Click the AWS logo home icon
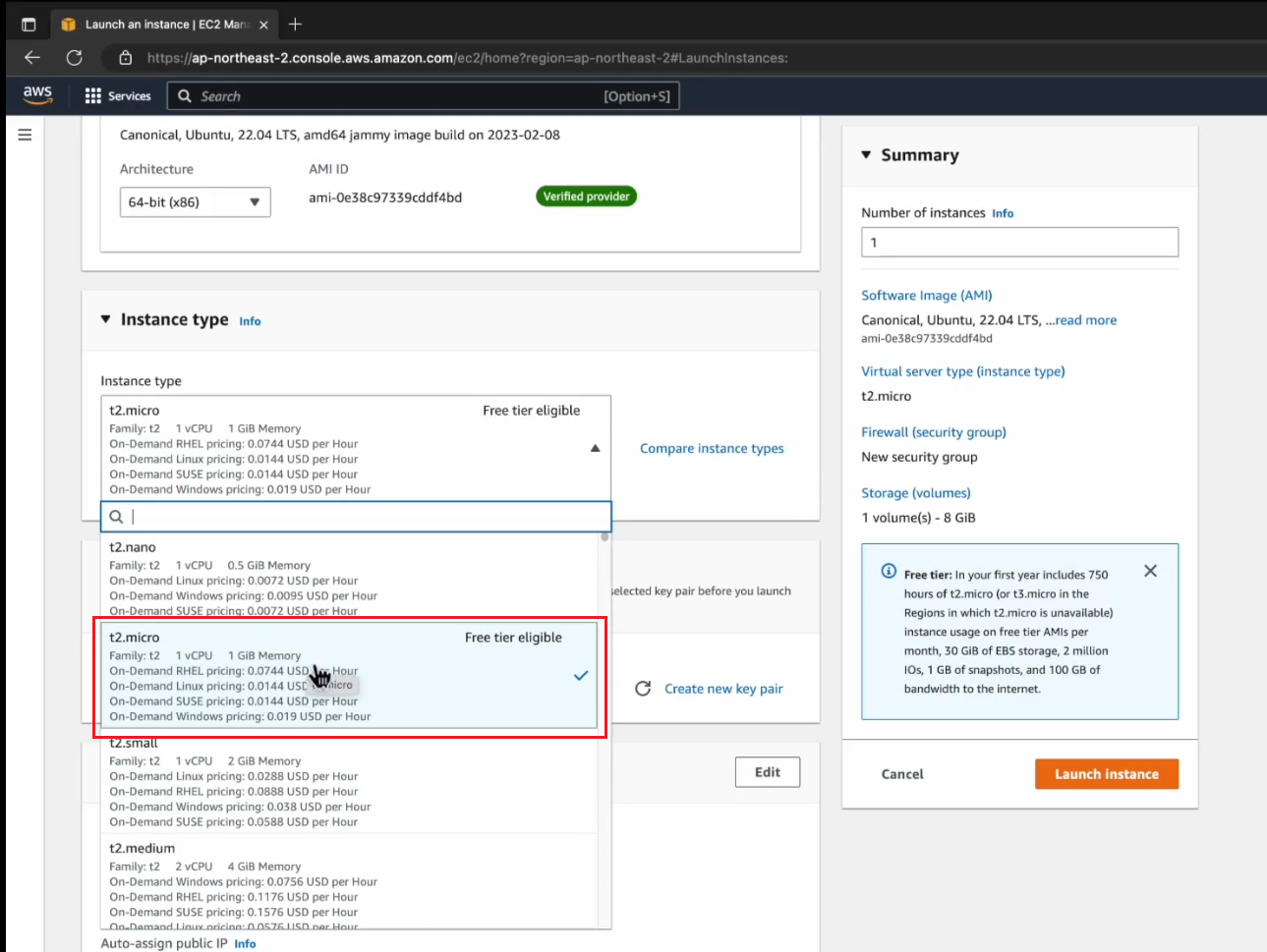 pos(37,94)
